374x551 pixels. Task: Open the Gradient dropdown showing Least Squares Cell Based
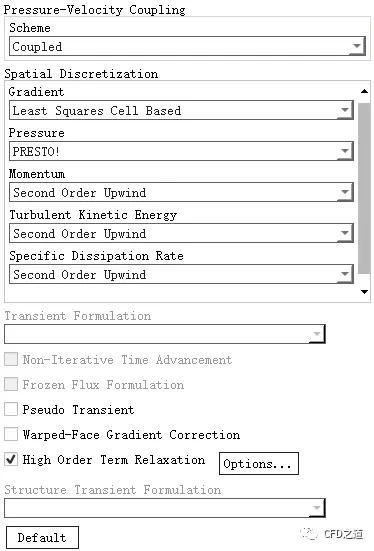[181, 110]
